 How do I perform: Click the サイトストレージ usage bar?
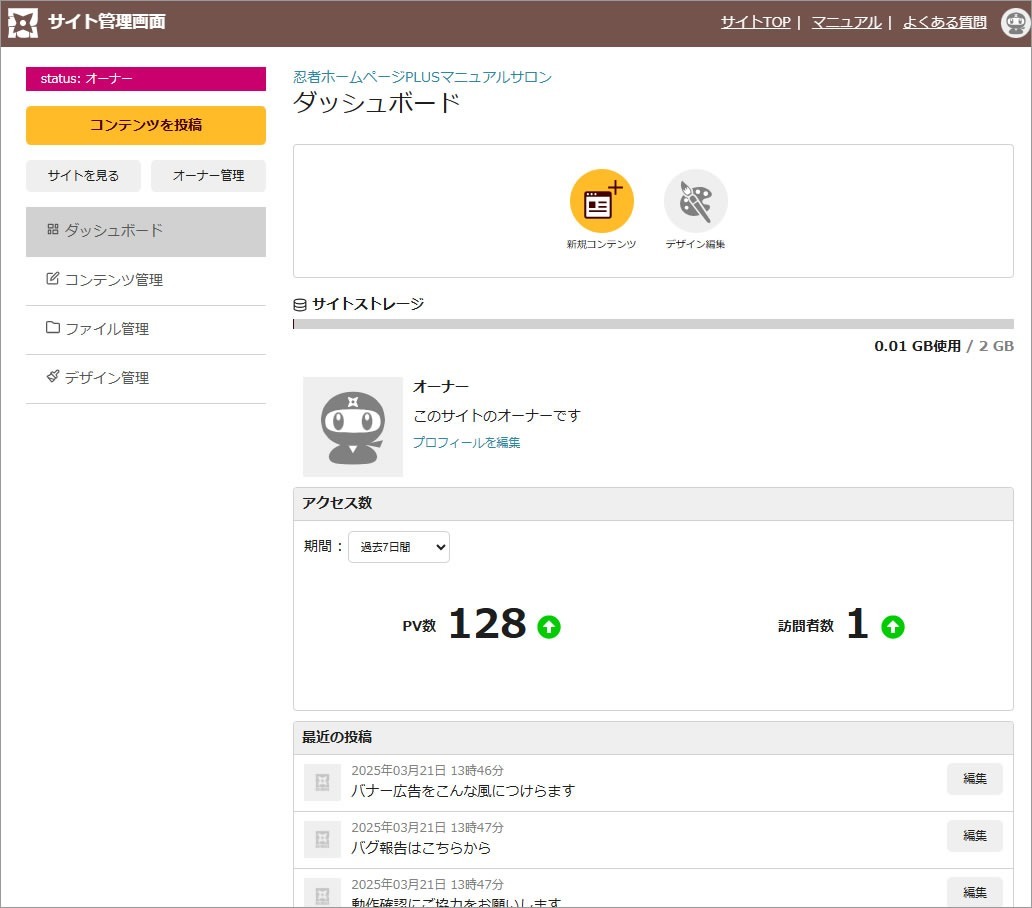[653, 324]
